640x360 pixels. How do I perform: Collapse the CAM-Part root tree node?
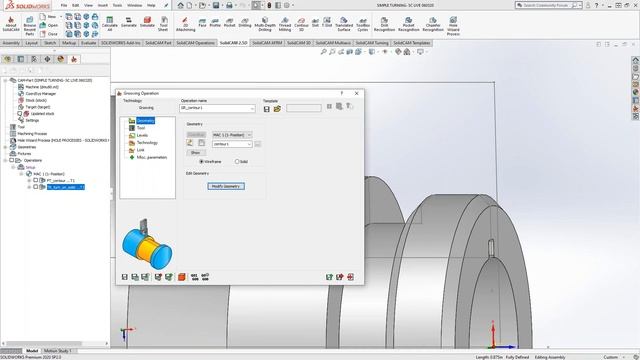coord(5,80)
